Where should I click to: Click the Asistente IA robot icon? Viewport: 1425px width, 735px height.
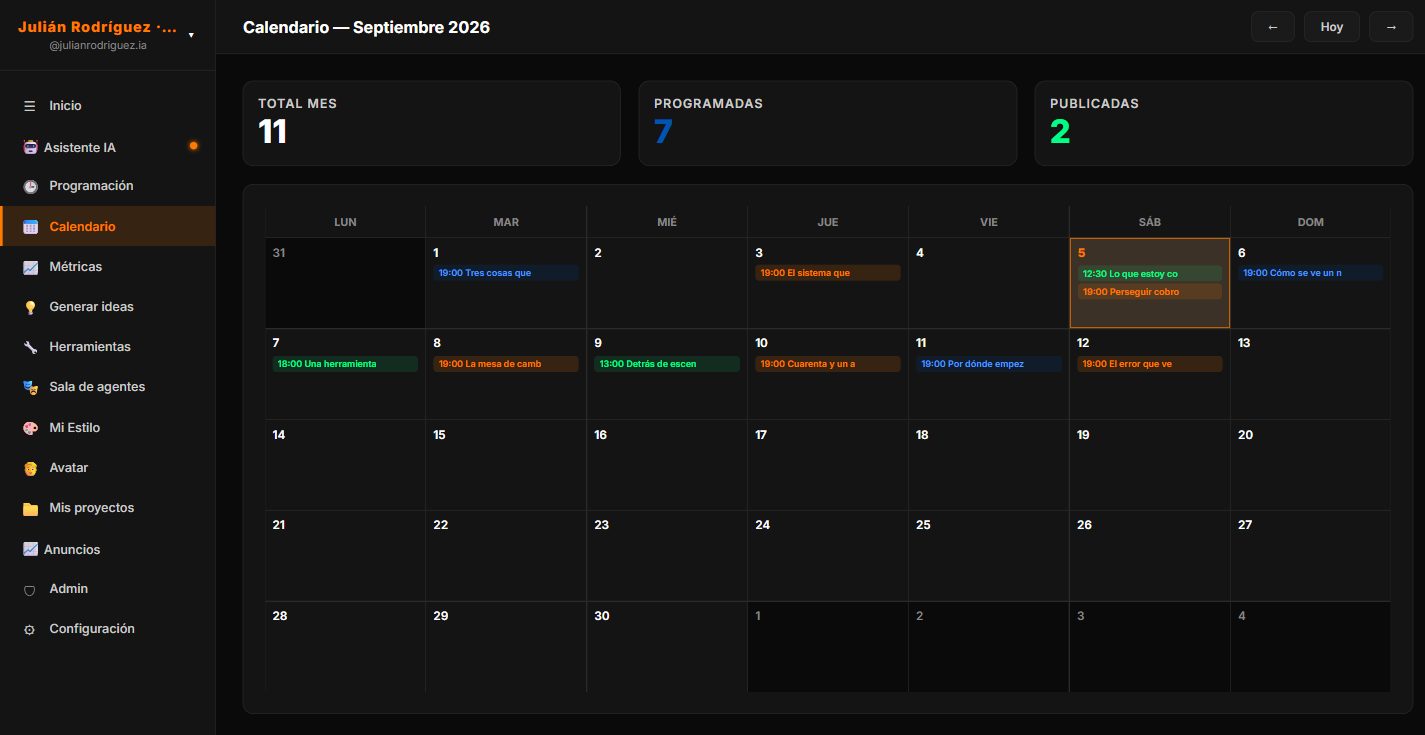click(30, 148)
